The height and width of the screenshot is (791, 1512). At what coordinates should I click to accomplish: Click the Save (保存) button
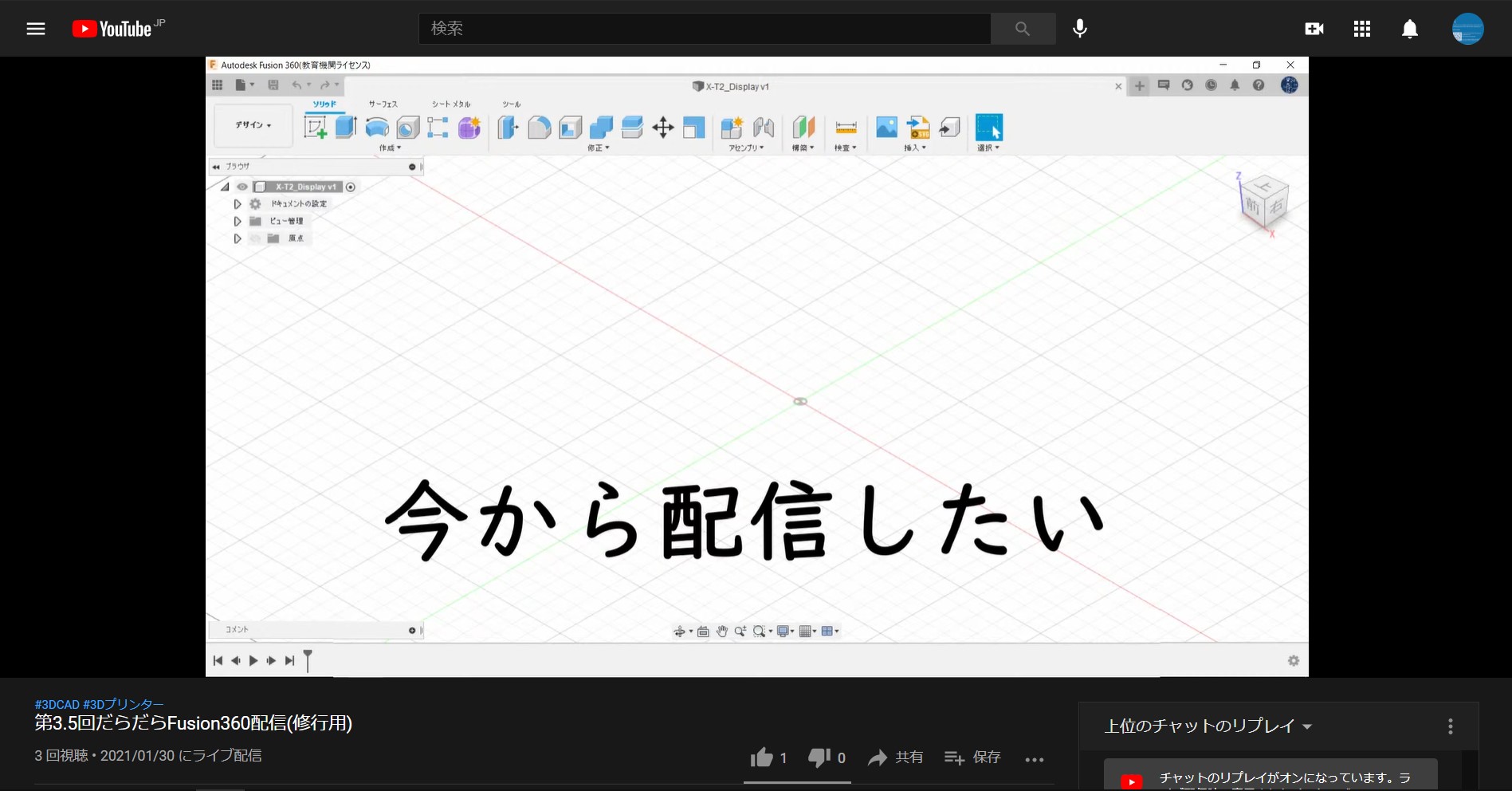[972, 758]
